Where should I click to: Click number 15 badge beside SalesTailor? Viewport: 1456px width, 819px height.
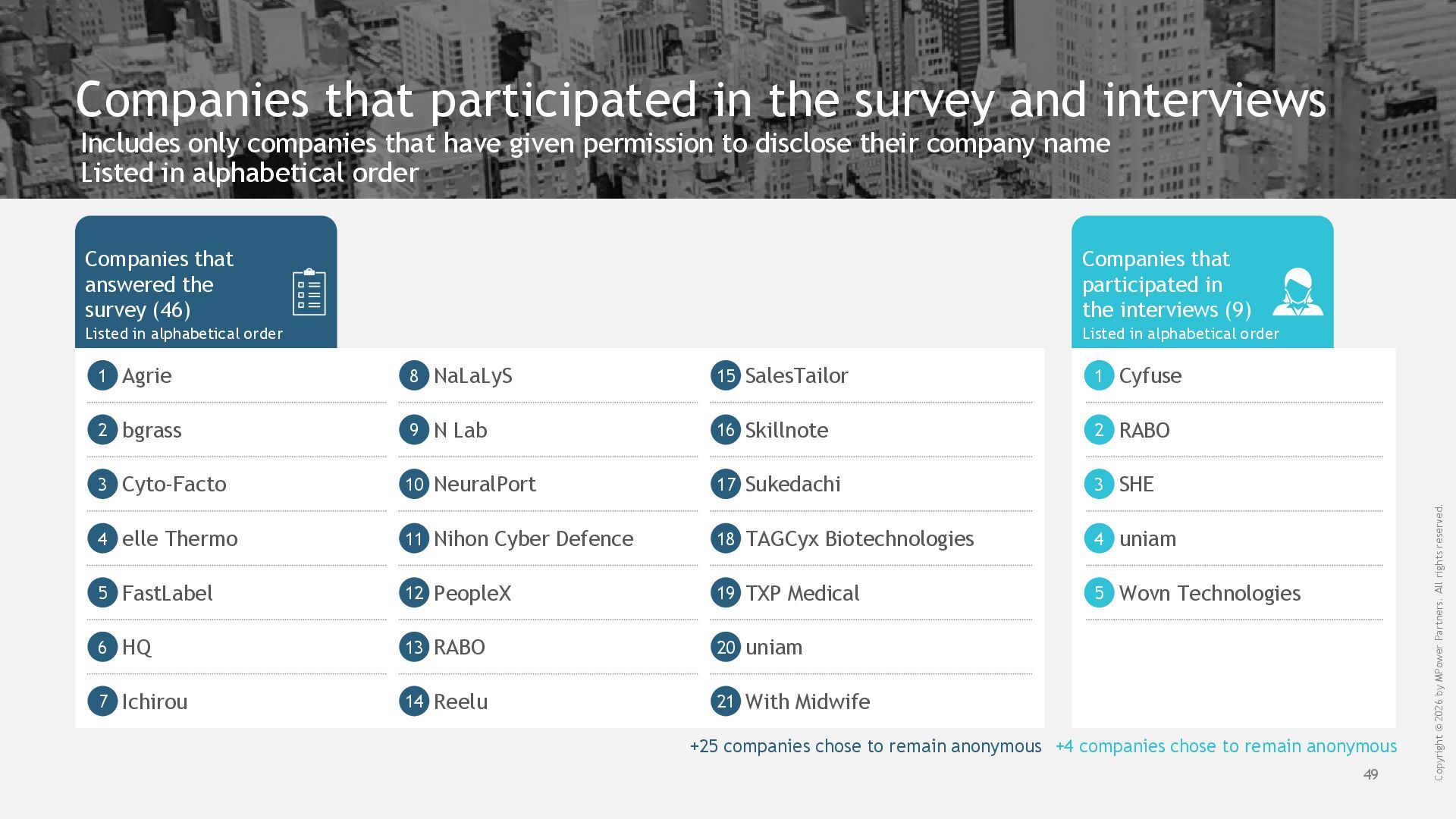(x=726, y=375)
